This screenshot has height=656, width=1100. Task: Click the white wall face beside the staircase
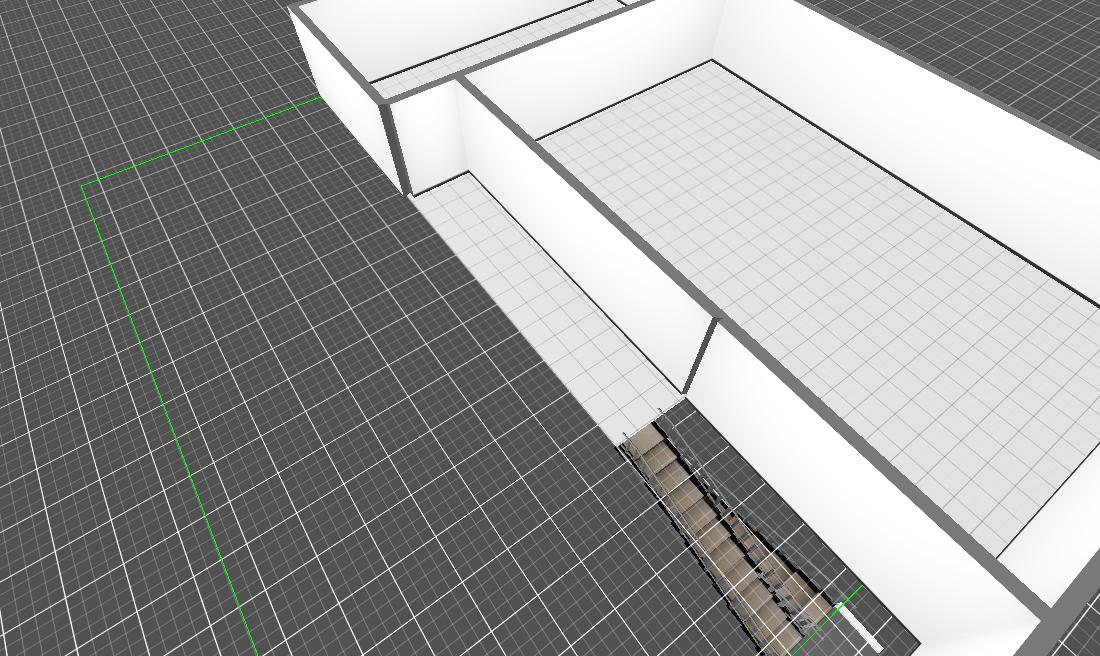tap(850, 470)
